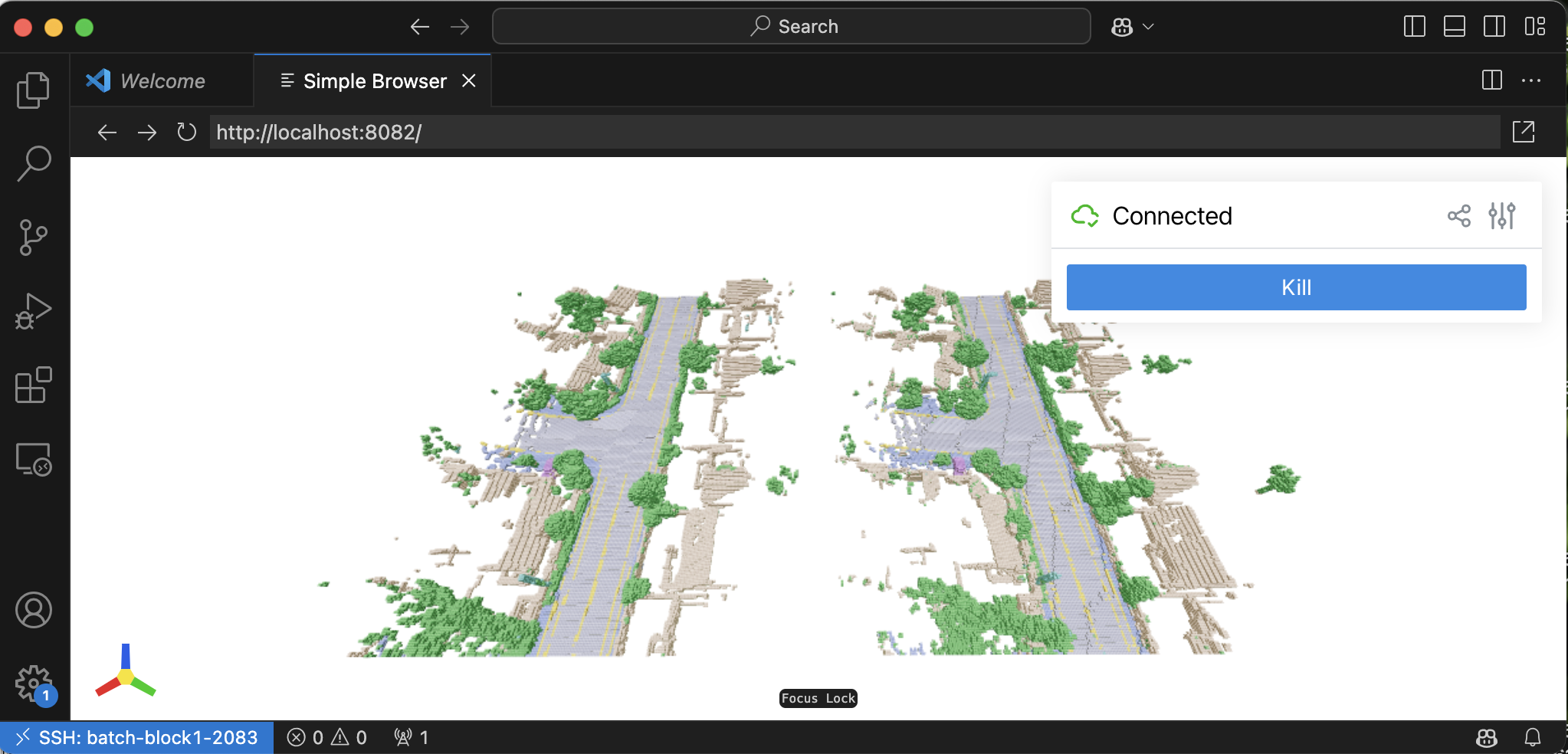Open the page in external browser
This screenshot has height=754, width=1568.
pyautogui.click(x=1524, y=132)
